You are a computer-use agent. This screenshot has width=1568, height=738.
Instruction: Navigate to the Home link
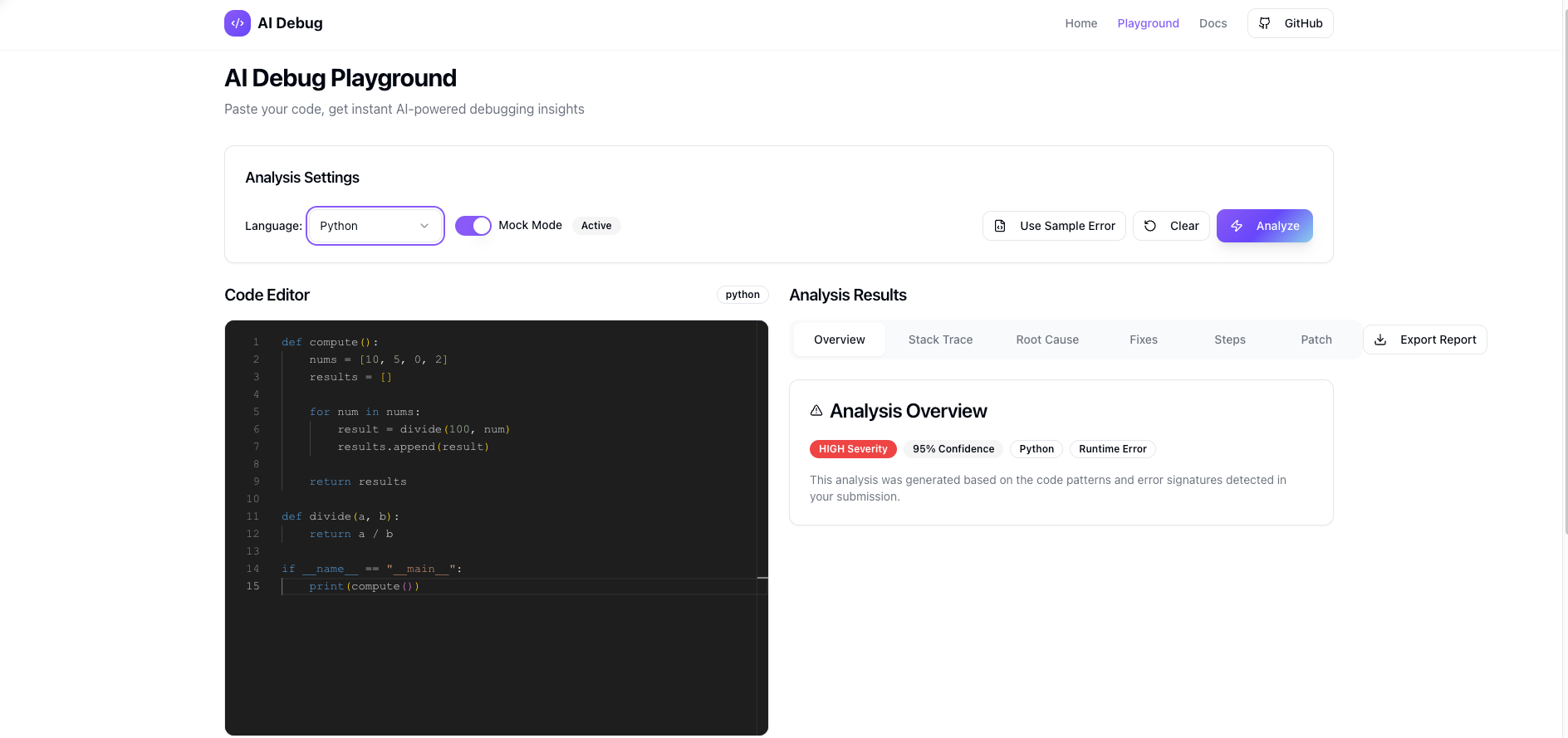[1080, 23]
